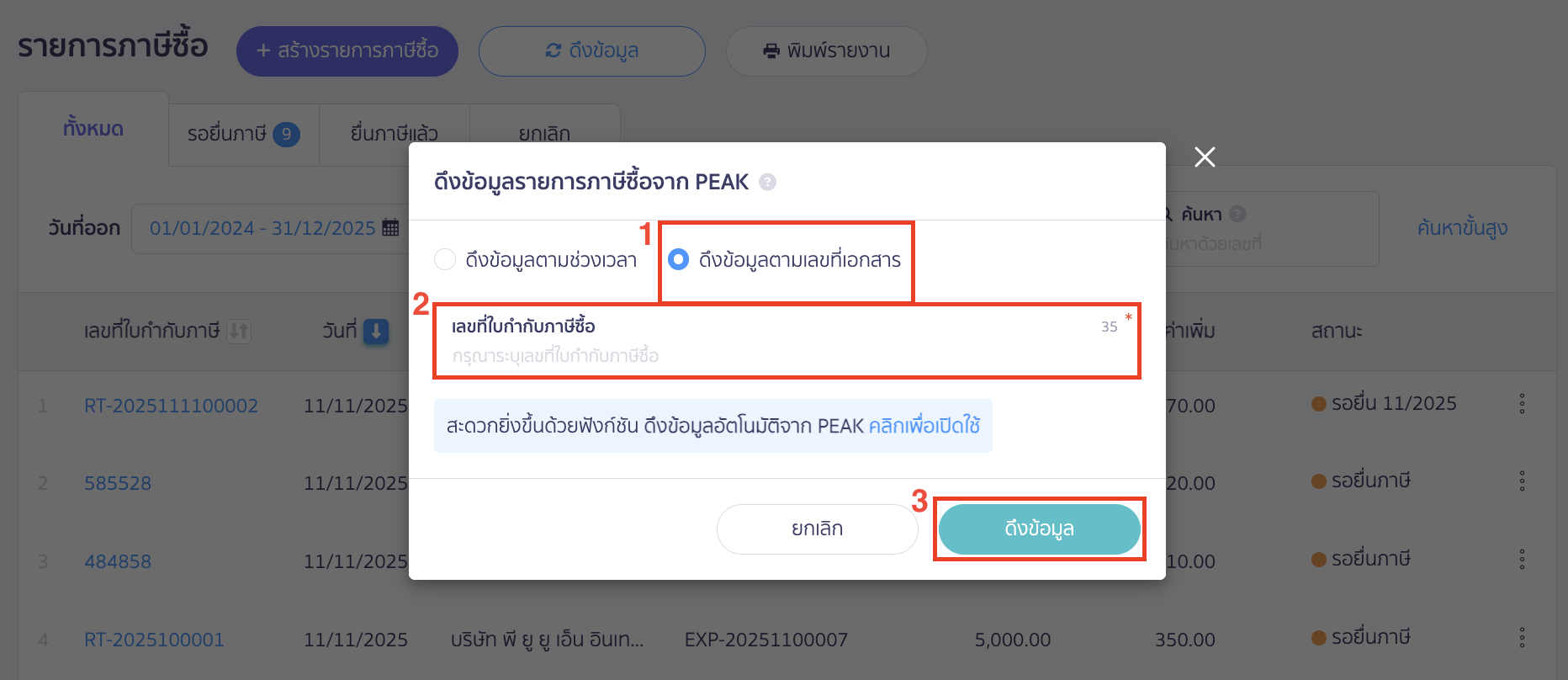The image size is (1568, 680).
Task: Click the คลิกเพื่อเปิดใช้ link
Action: point(924,426)
